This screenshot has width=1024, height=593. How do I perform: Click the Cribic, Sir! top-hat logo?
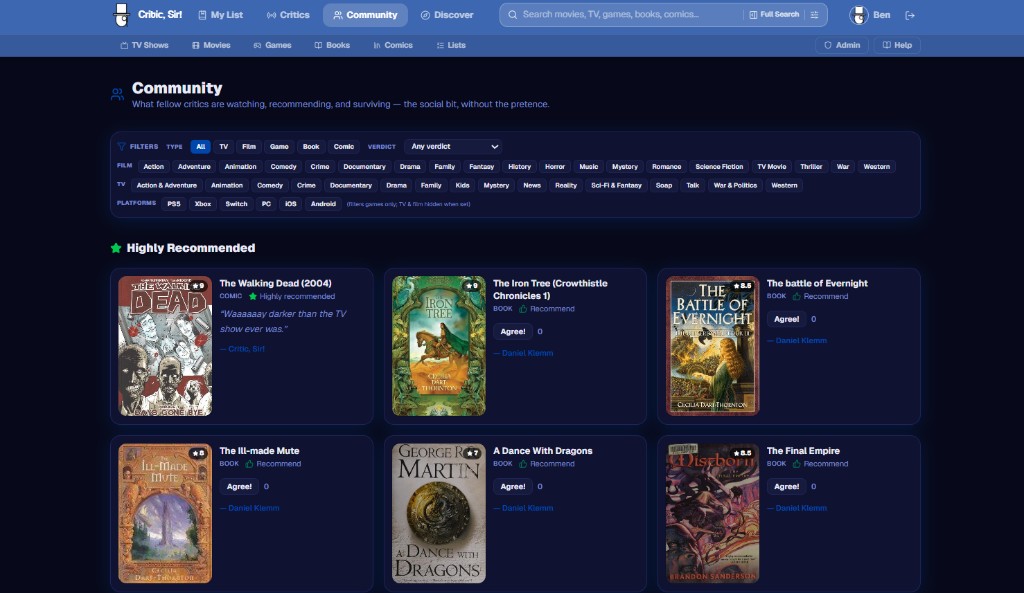click(122, 15)
